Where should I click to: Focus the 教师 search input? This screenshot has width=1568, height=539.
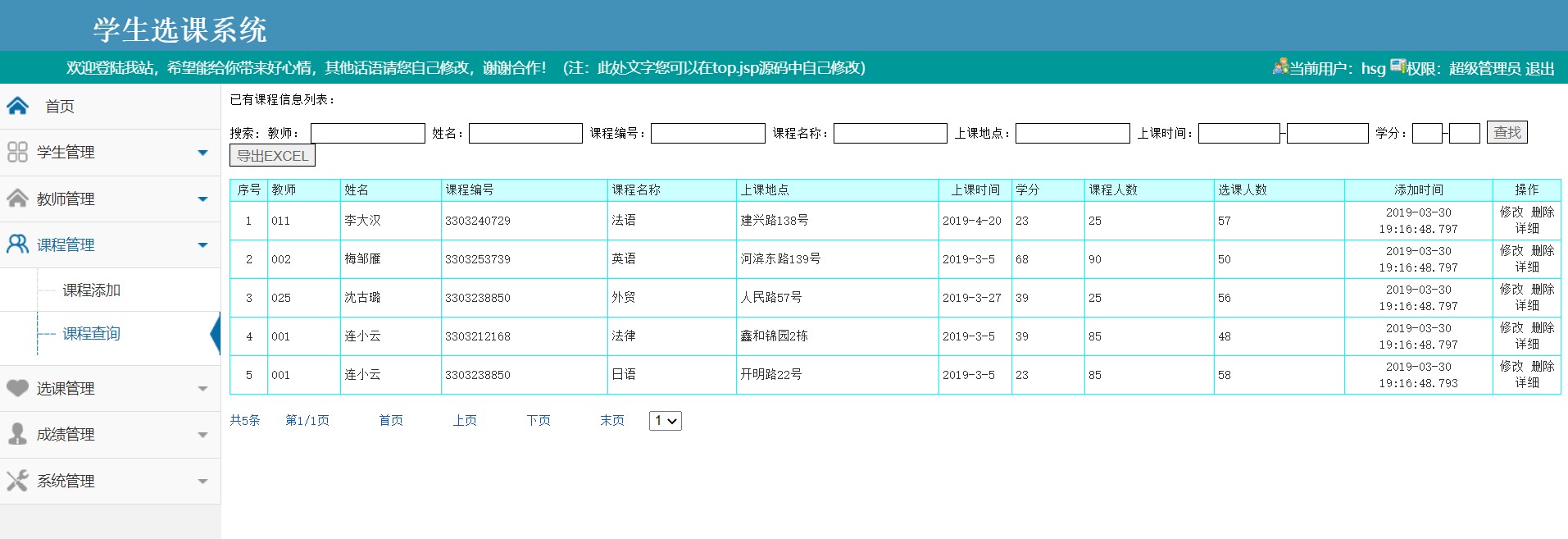[368, 133]
